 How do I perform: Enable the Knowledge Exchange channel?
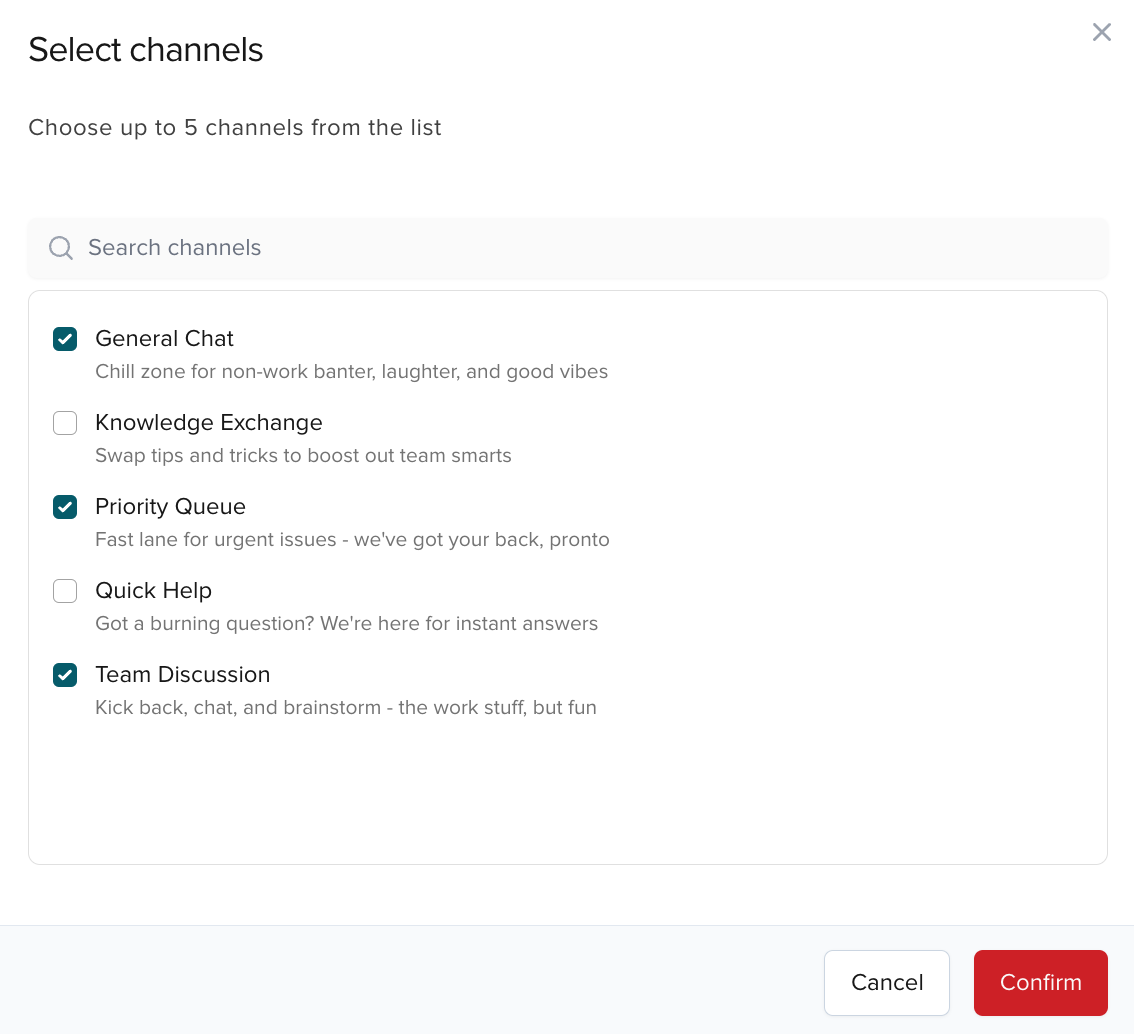(64, 423)
